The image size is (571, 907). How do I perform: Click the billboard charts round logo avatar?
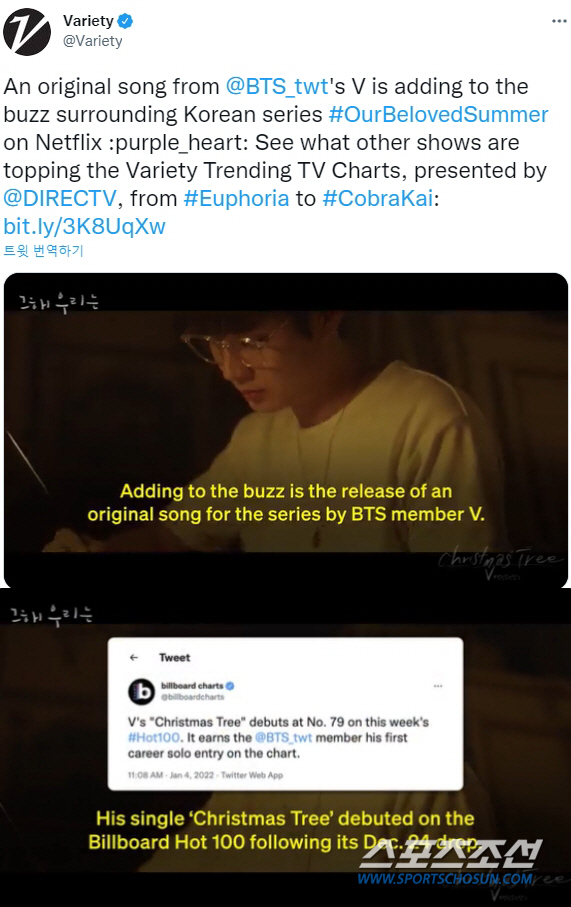click(x=141, y=691)
